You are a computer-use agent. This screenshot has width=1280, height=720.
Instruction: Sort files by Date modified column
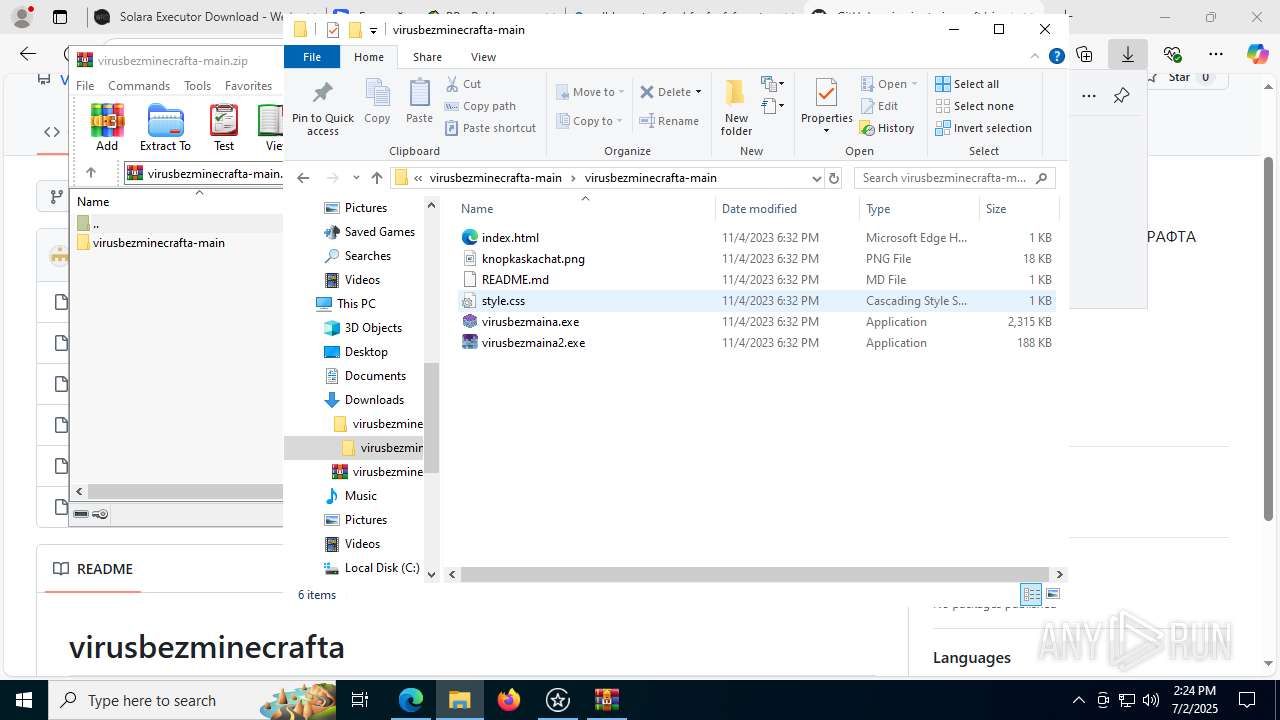[787, 209]
